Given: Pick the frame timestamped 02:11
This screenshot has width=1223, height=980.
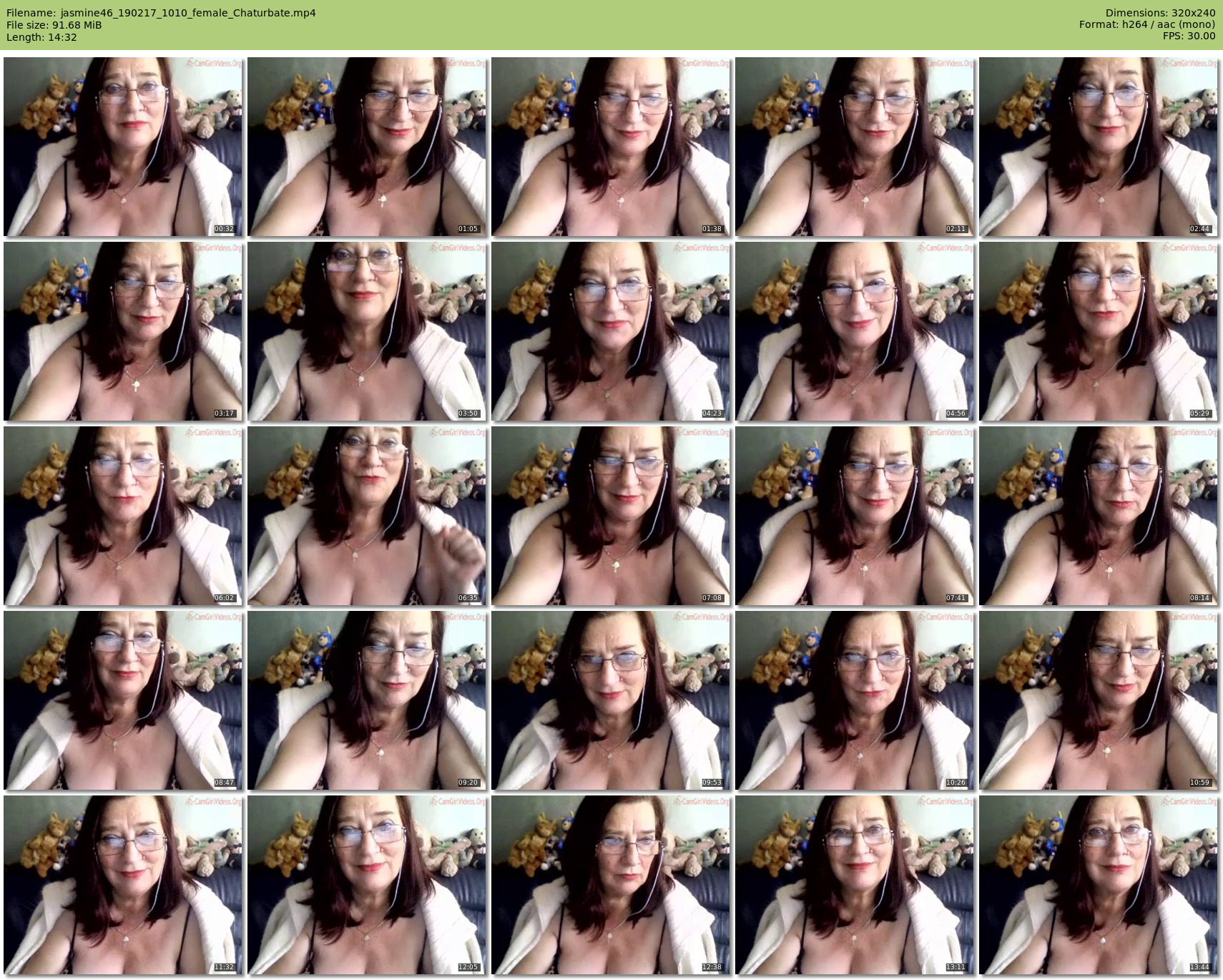Looking at the screenshot, I should click(x=855, y=147).
